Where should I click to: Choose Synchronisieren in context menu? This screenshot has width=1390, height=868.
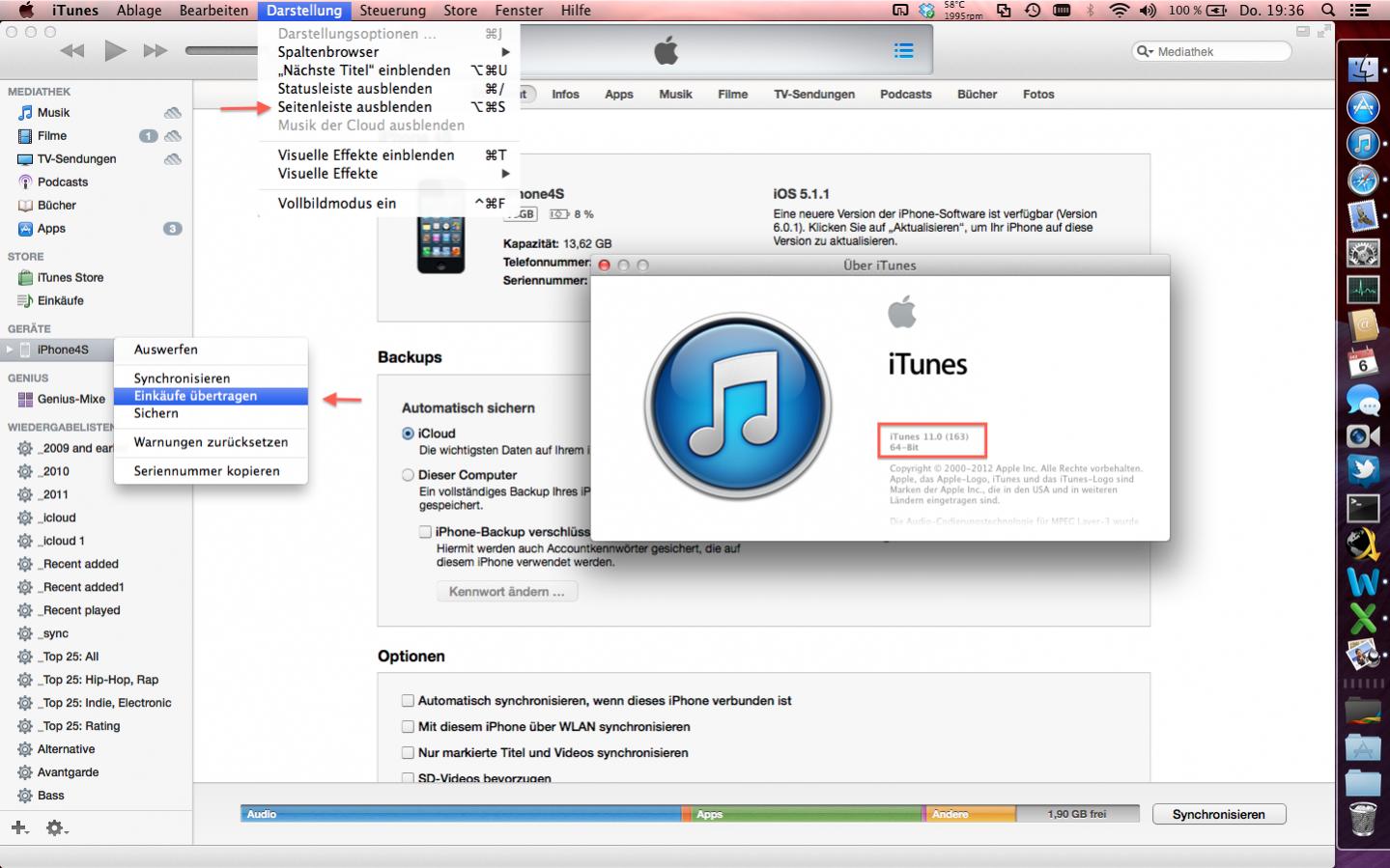coord(211,378)
